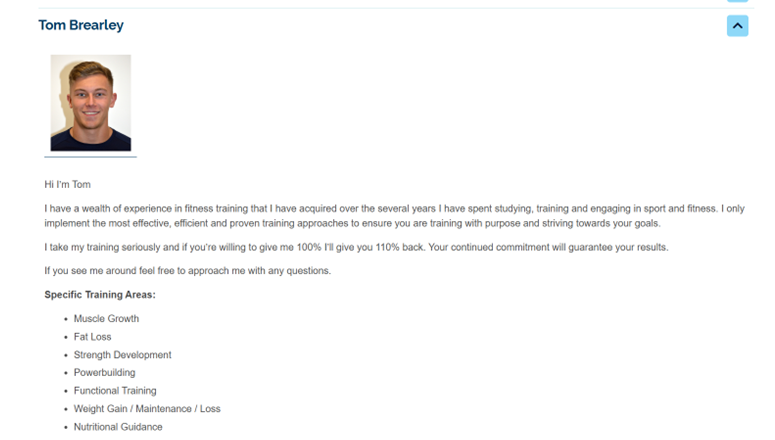Select the Powerbuilding list item
This screenshot has width=775, height=440.
104,373
